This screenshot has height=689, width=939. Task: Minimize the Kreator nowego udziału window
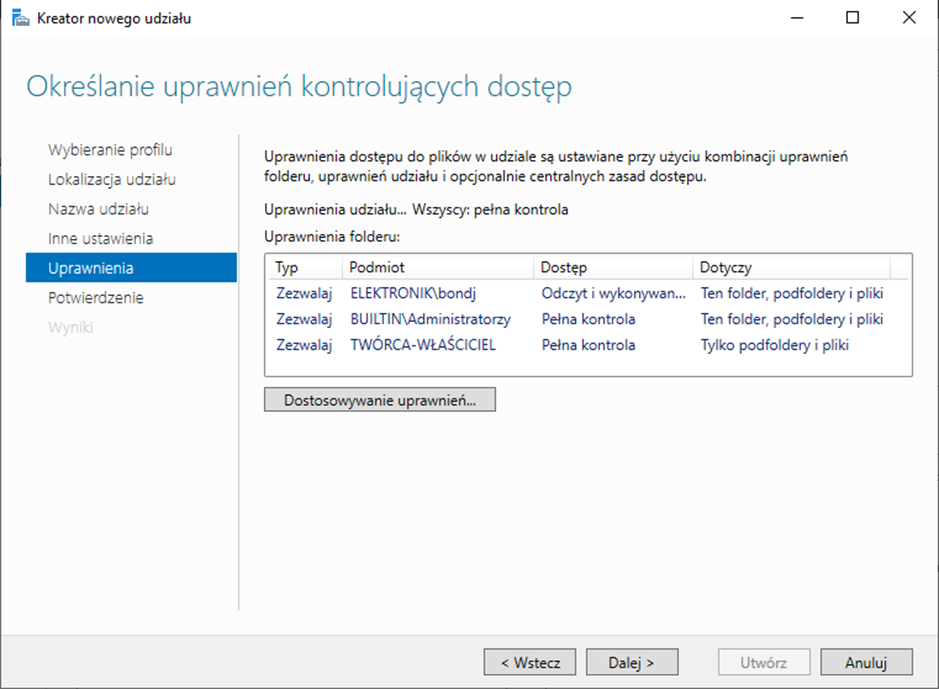click(796, 18)
